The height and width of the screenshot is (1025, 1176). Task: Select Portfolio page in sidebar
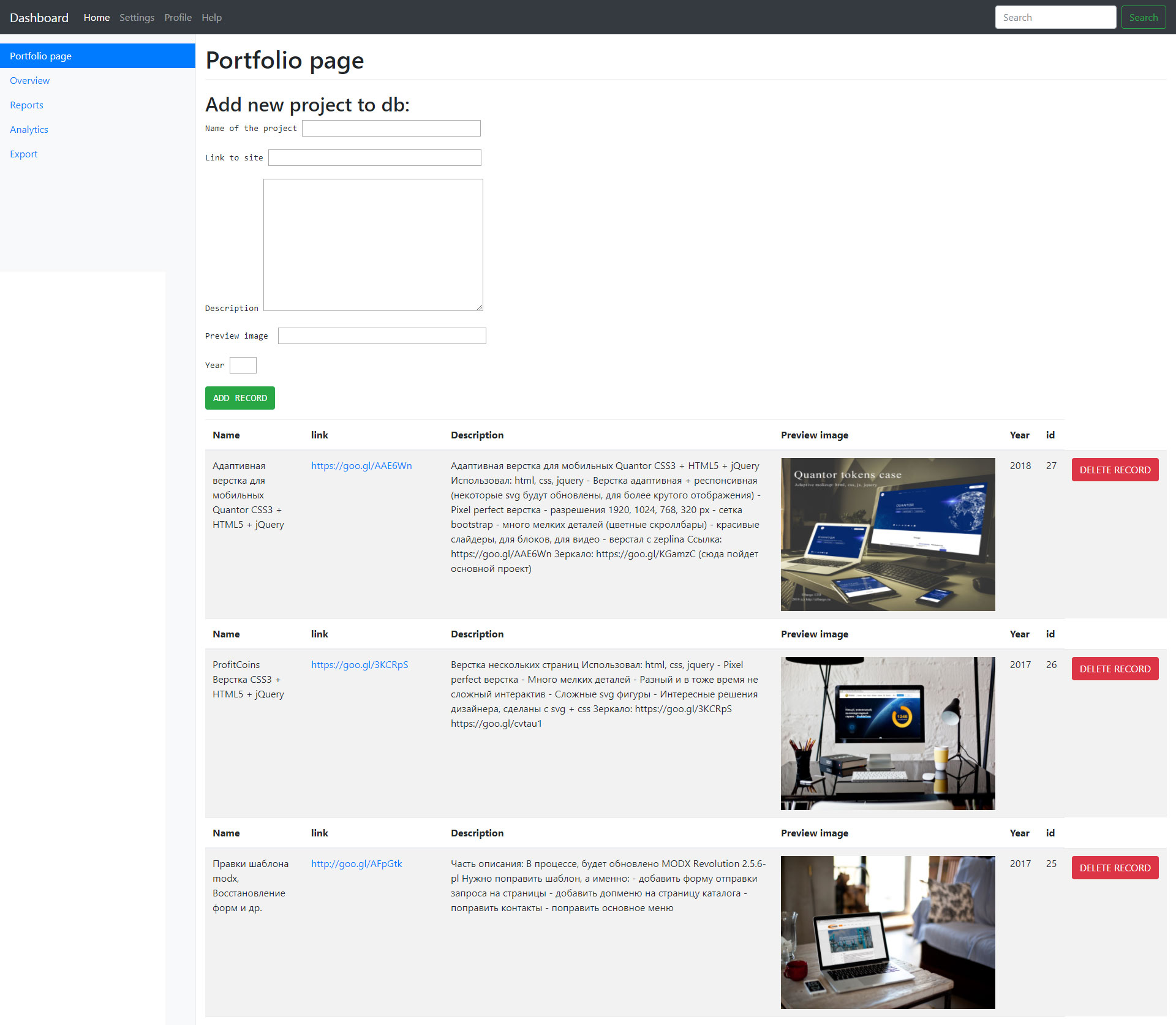pos(40,56)
